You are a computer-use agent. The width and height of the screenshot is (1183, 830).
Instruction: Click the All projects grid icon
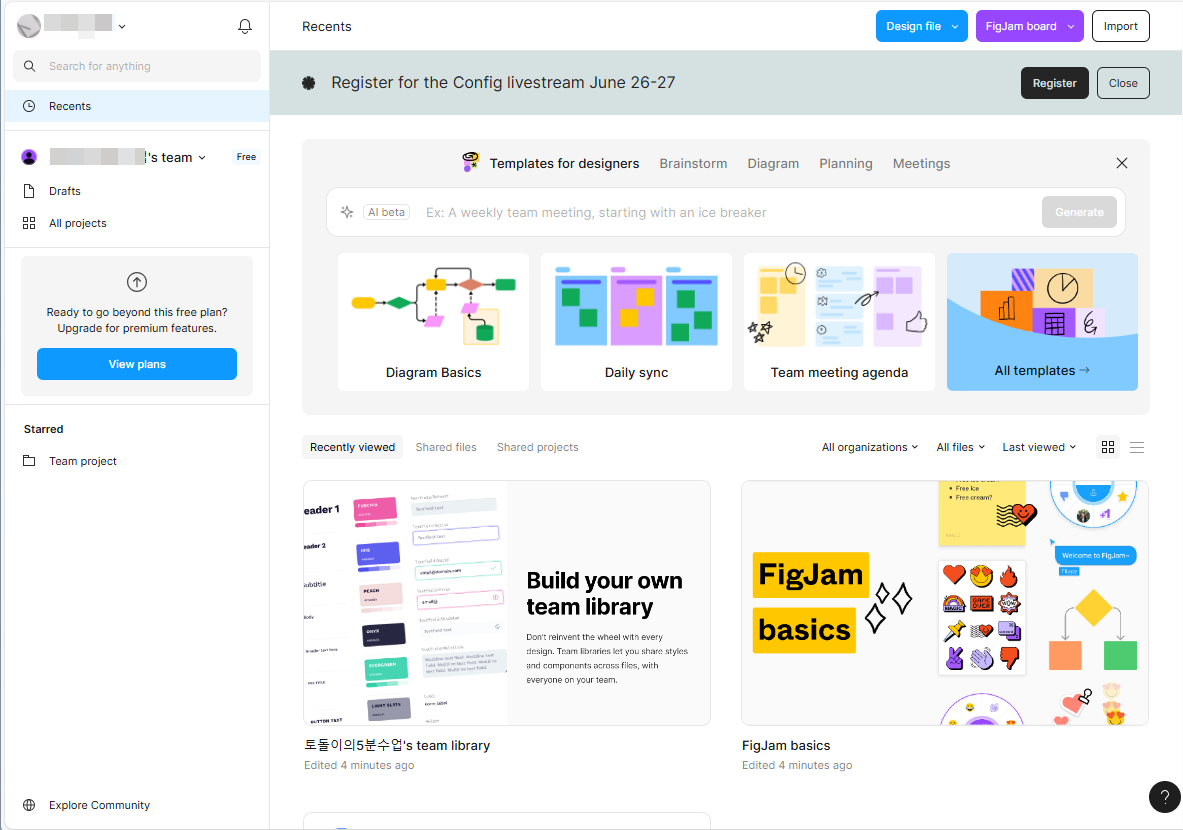[x=29, y=223]
